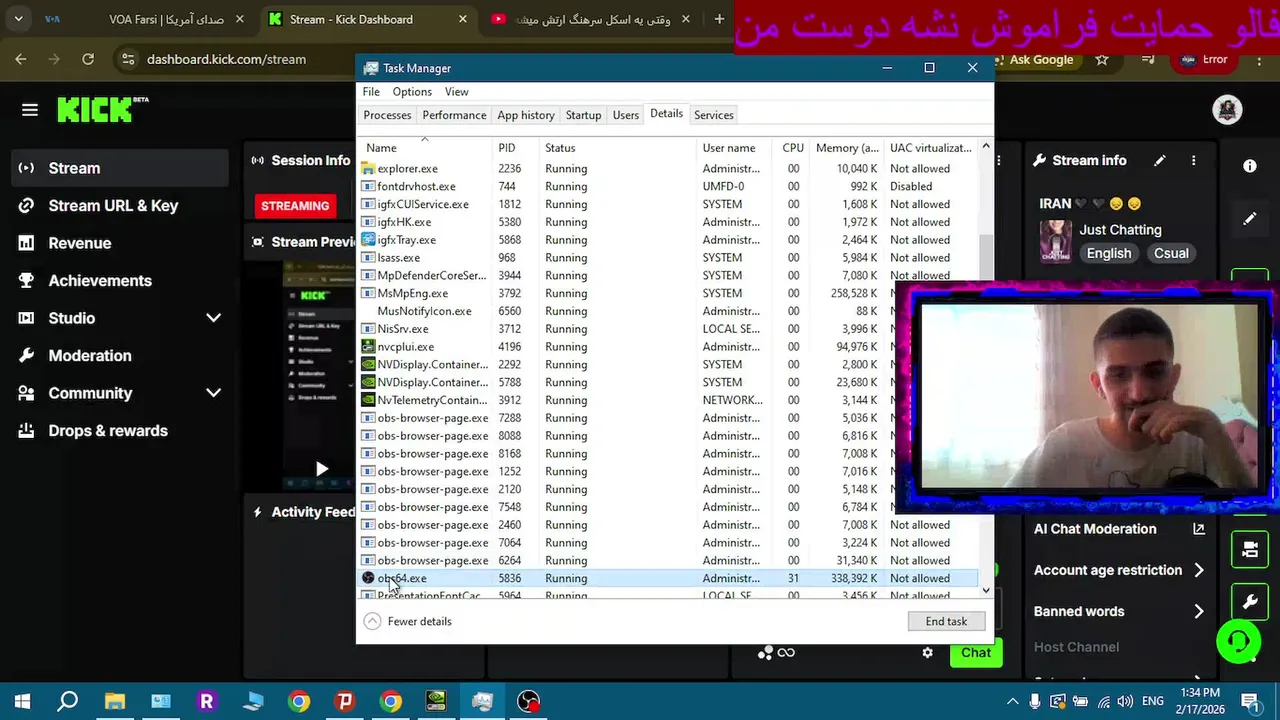
Task: Collapse Task Manager with Fewer details
Action: [408, 621]
